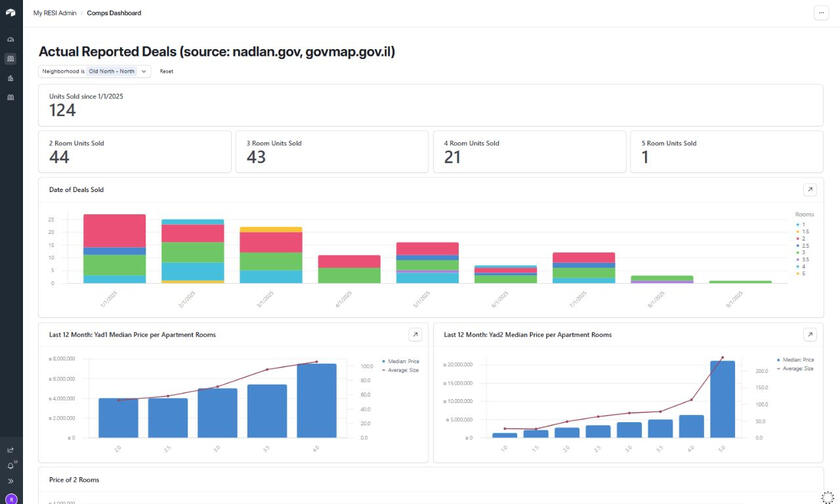Screen dimensions: 840x504
Task: Toggle Average Size series in Yad1 legend
Action: pos(400,370)
